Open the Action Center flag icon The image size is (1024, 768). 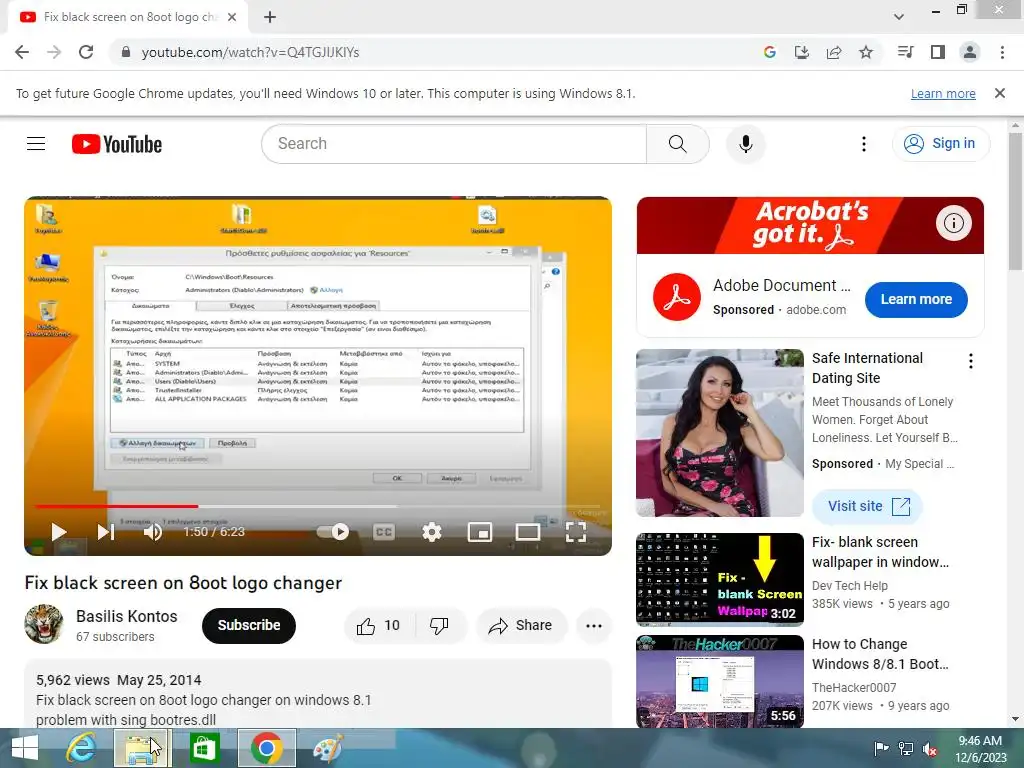coord(882,748)
